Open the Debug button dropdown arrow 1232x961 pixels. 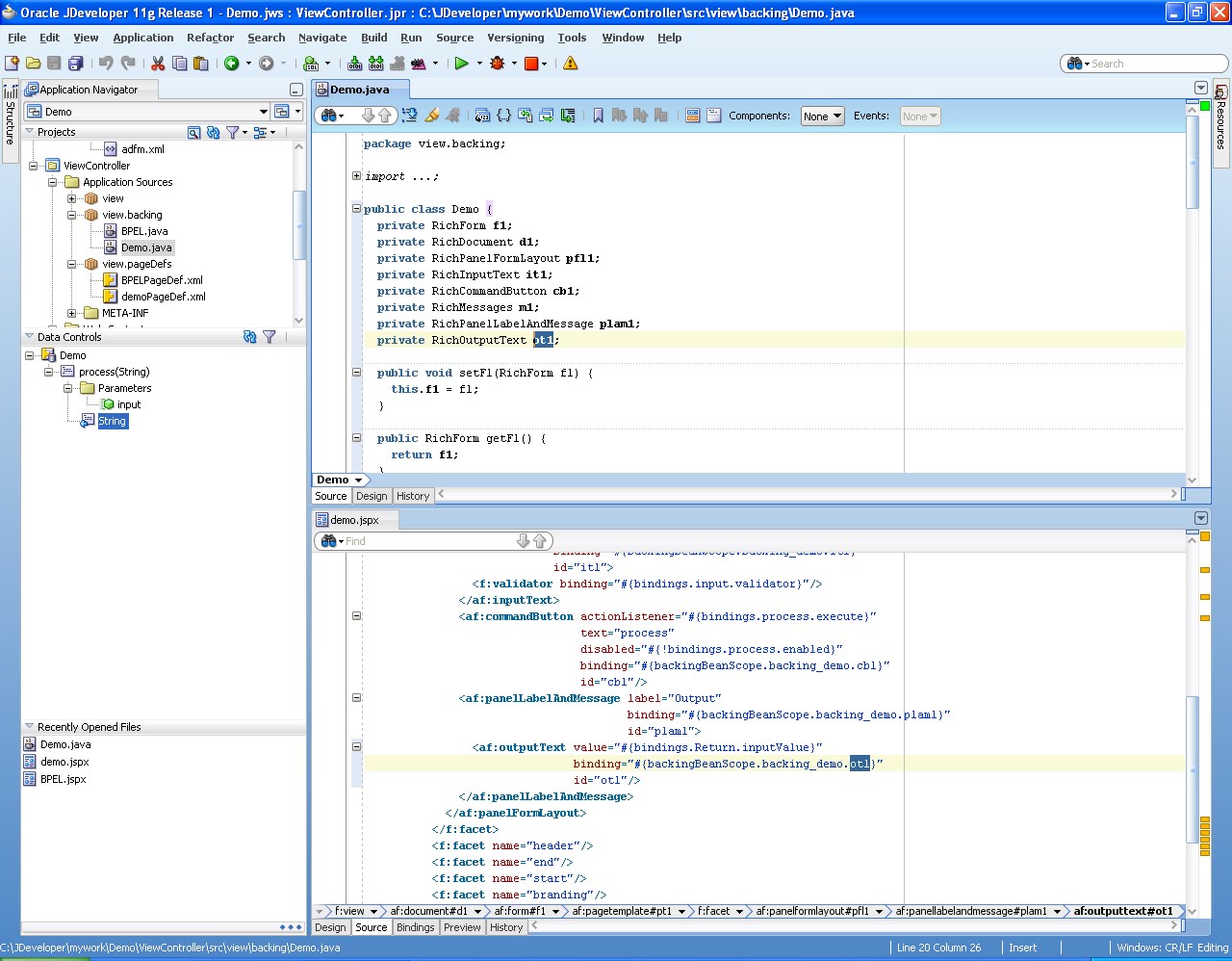coord(515,64)
